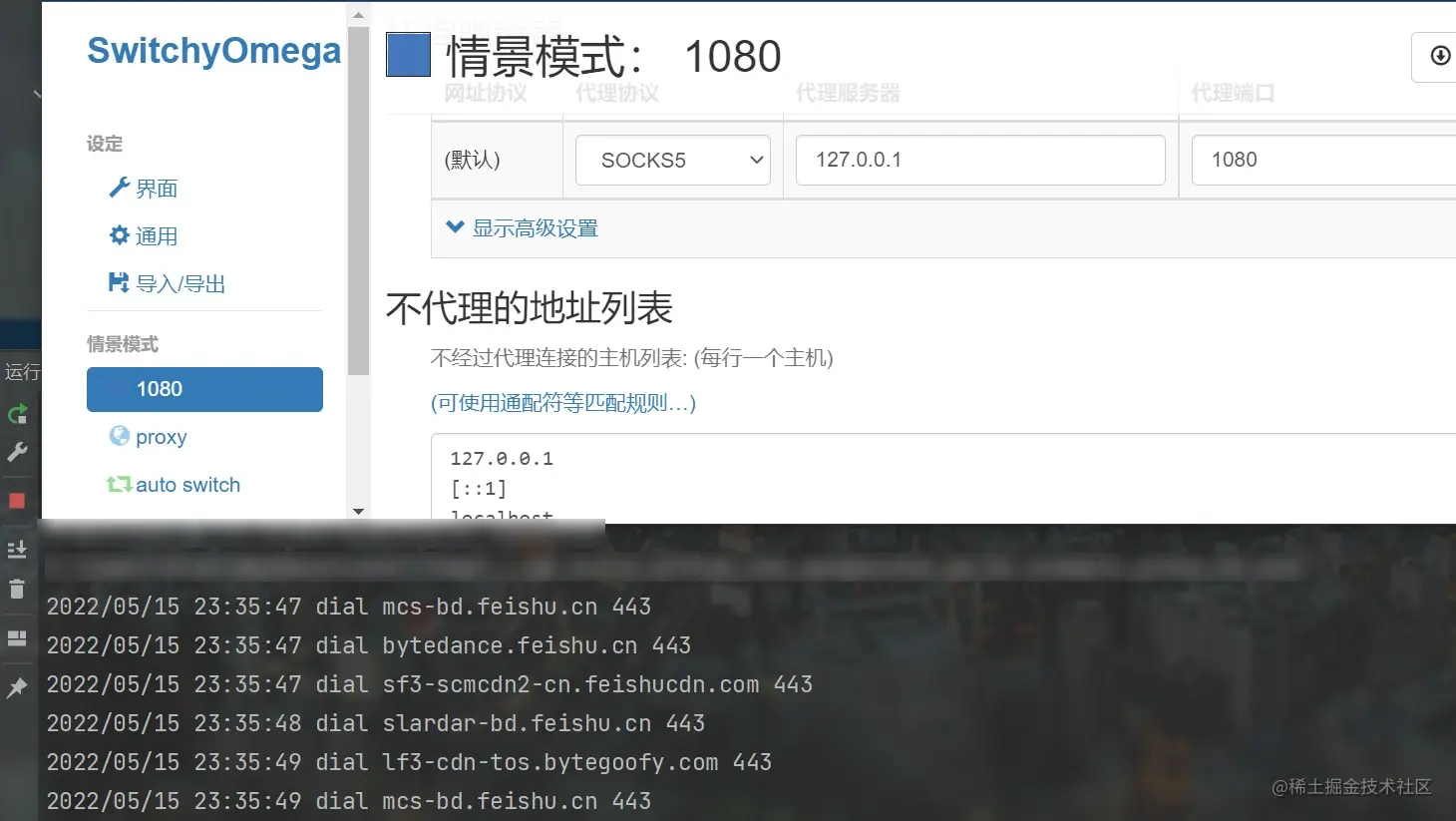This screenshot has width=1456, height=821.
Task: Click the scroll-to-end icon in IDE panel
Action: point(17,550)
